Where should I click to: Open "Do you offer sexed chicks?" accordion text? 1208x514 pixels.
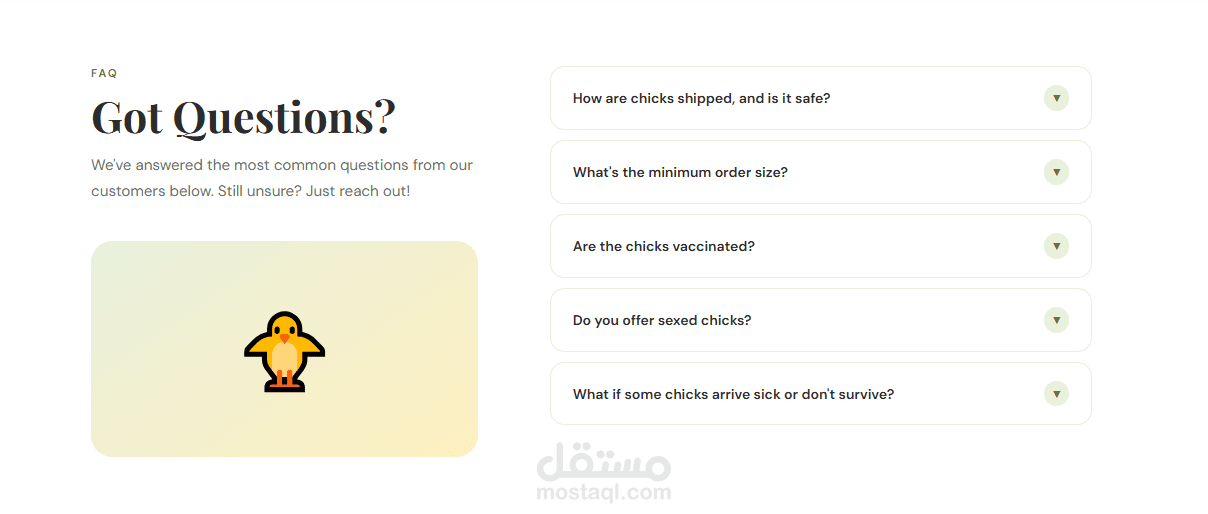(x=662, y=320)
